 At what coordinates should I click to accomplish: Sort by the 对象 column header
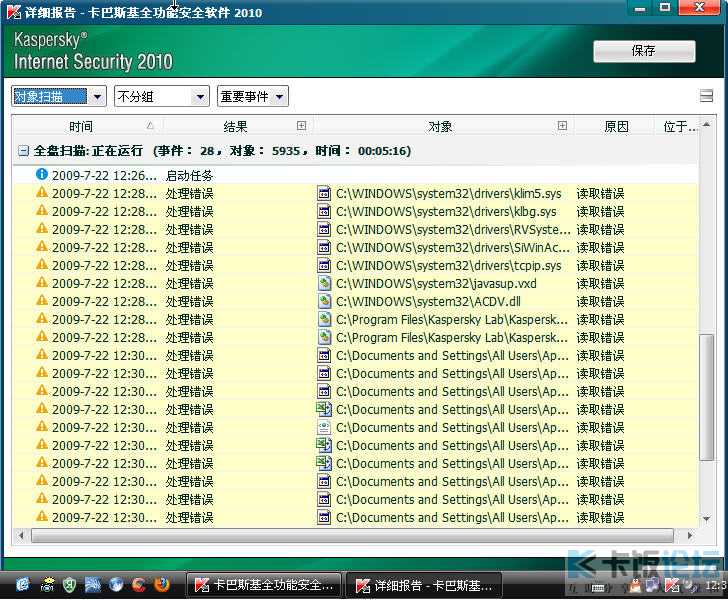(x=444, y=126)
